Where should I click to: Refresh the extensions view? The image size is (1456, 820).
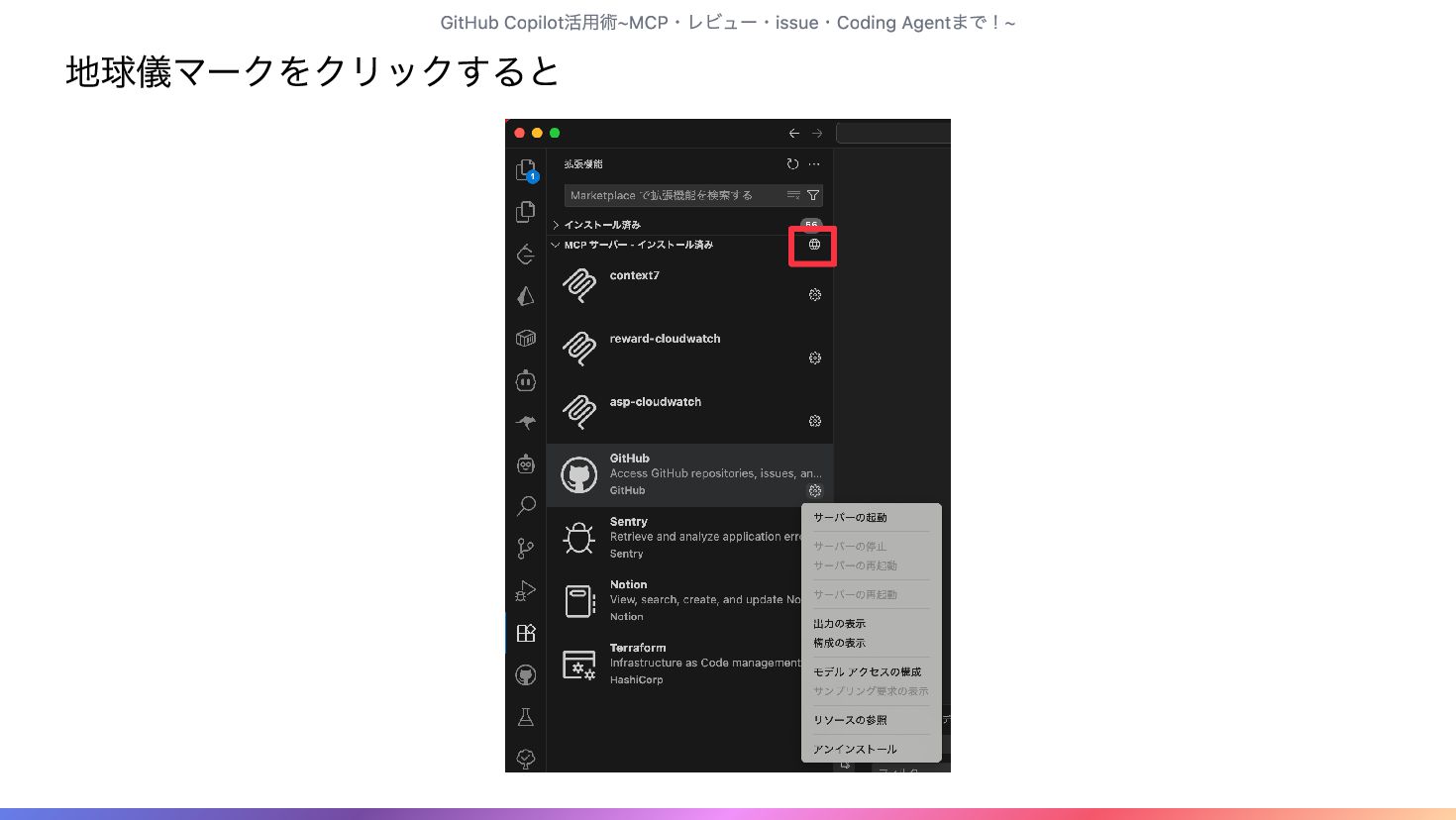pos(792,164)
